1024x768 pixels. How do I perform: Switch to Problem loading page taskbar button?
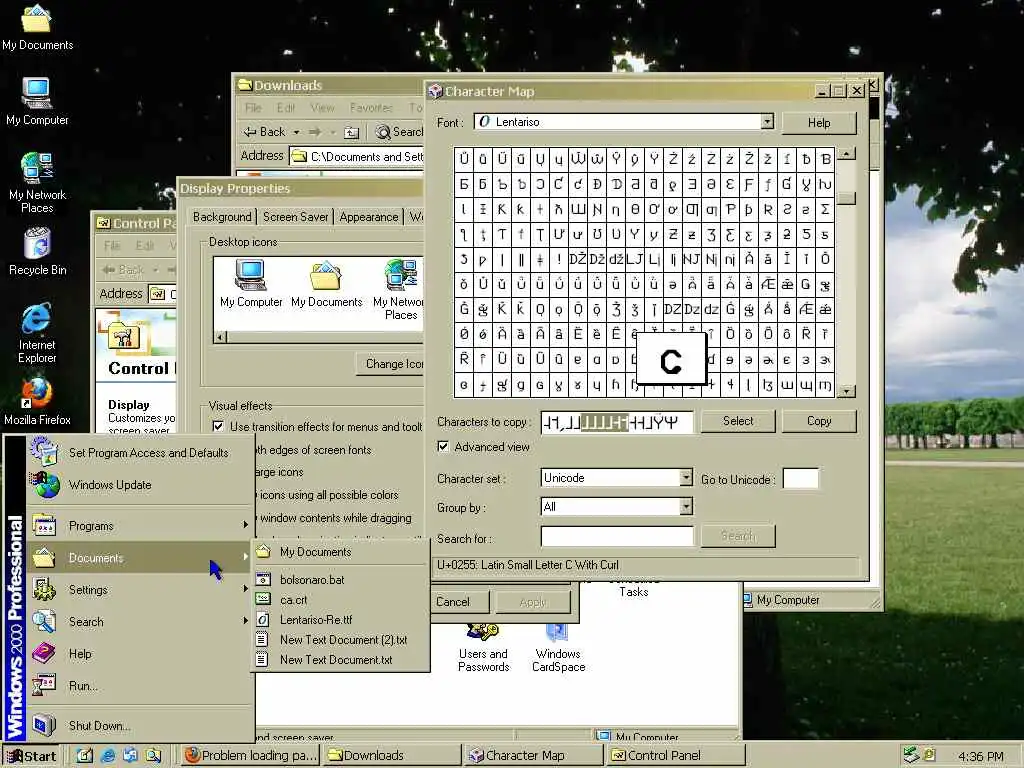point(251,756)
